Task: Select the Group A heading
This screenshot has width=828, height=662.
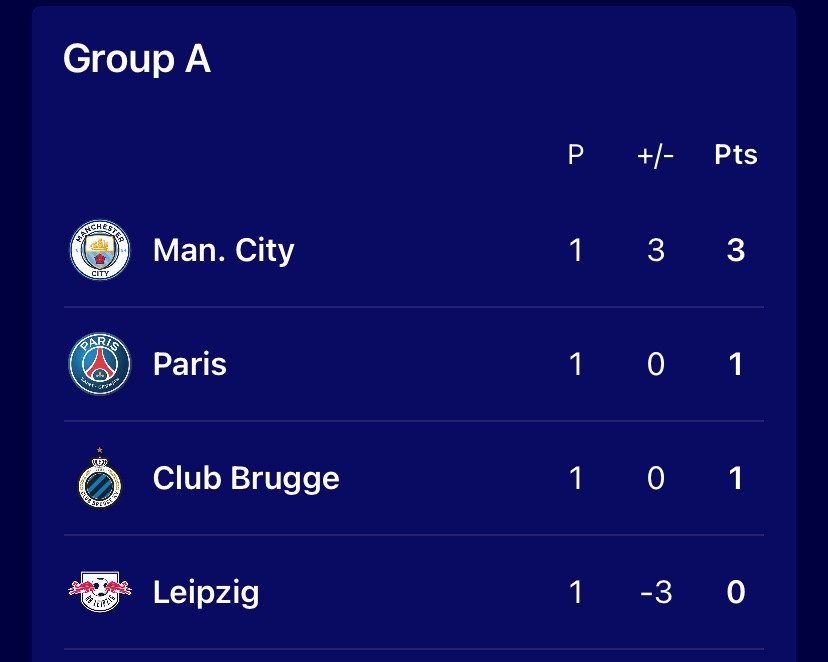Action: point(137,59)
